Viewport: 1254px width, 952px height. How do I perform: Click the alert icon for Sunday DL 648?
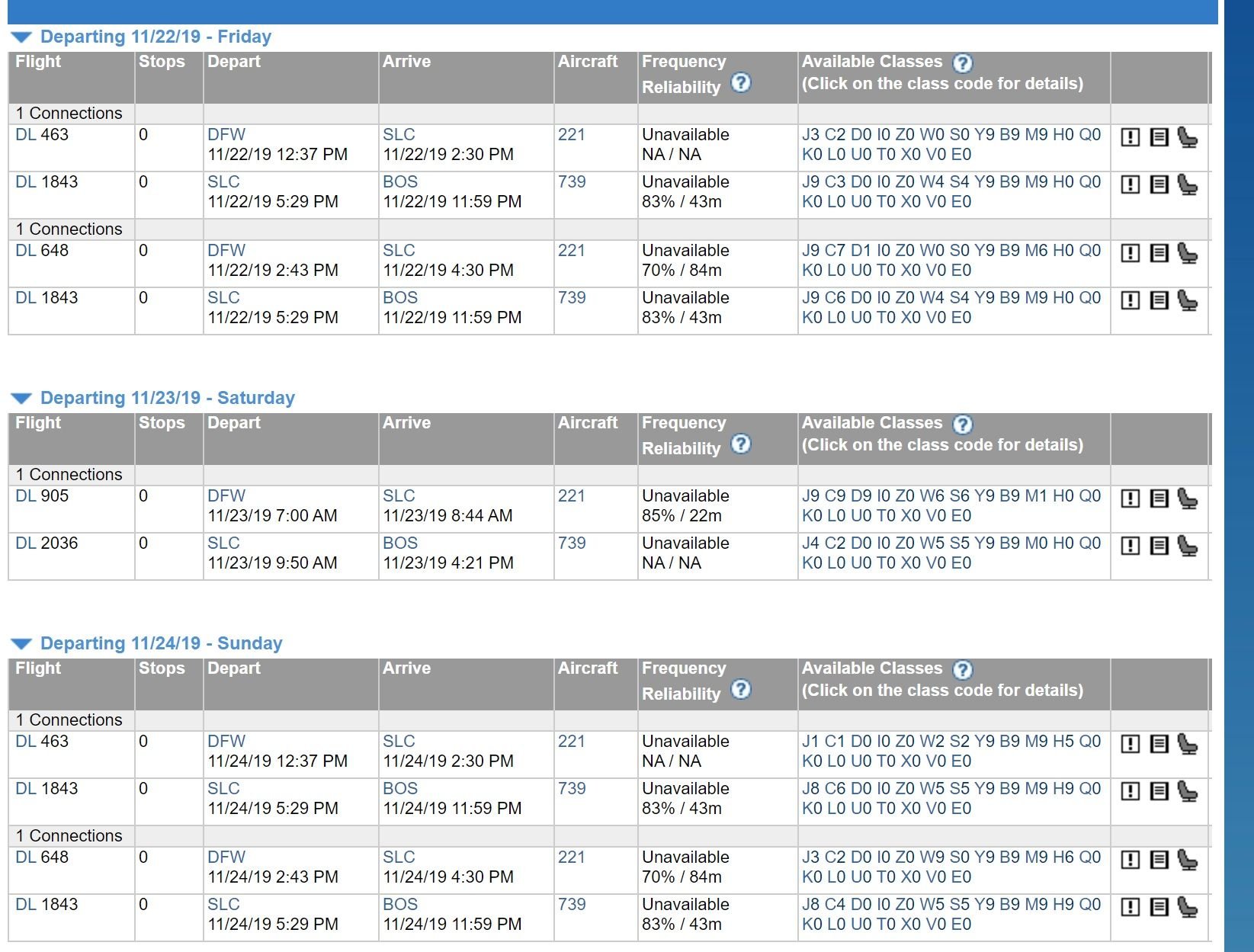pos(1131,861)
